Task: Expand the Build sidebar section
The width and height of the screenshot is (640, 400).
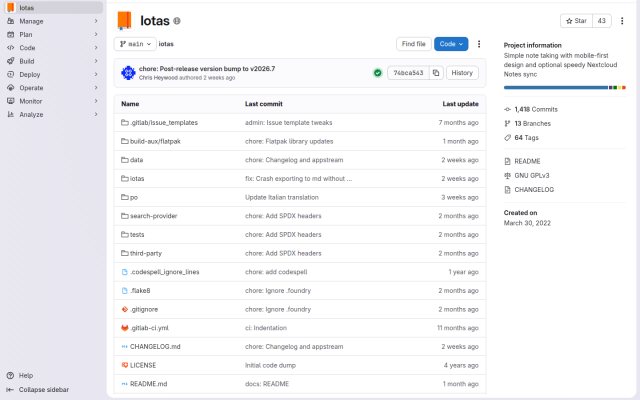Action: [x=53, y=61]
